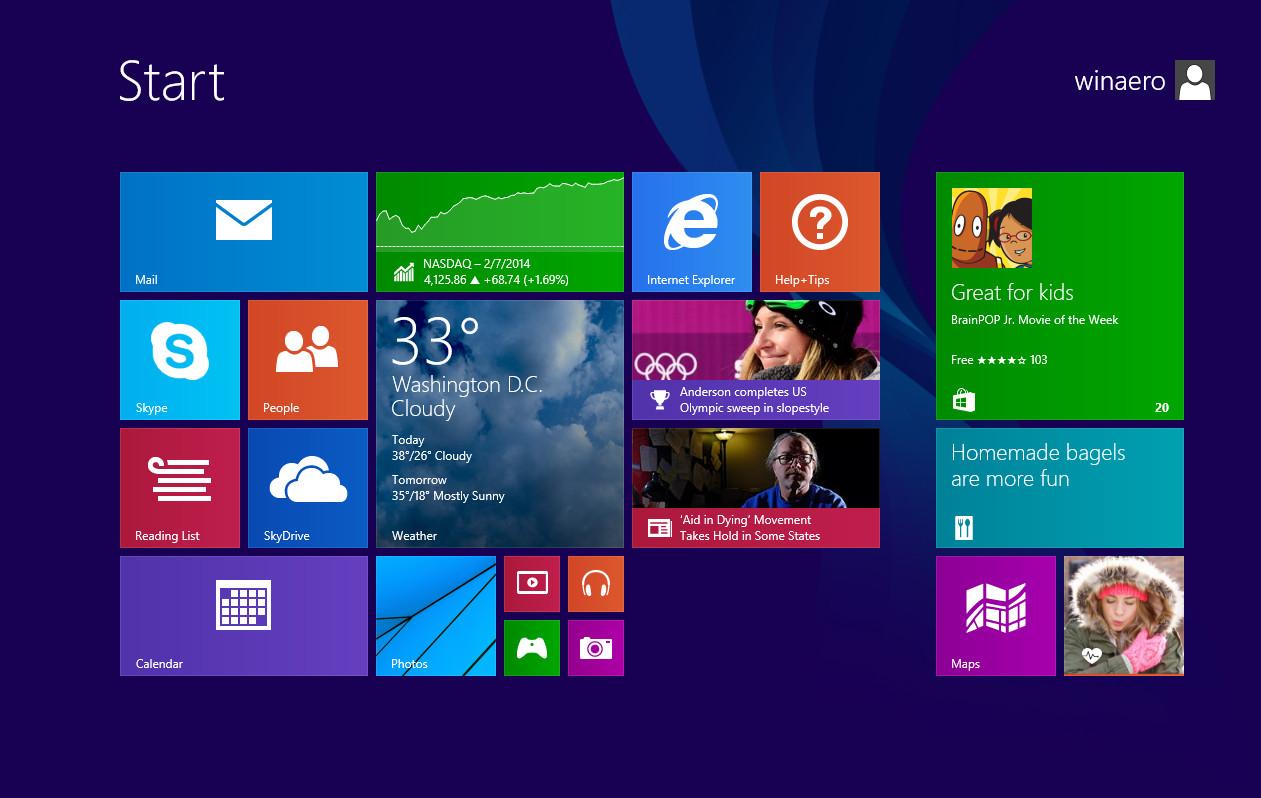The height and width of the screenshot is (798, 1261).
Task: Open the Calendar tile
Action: [244, 616]
